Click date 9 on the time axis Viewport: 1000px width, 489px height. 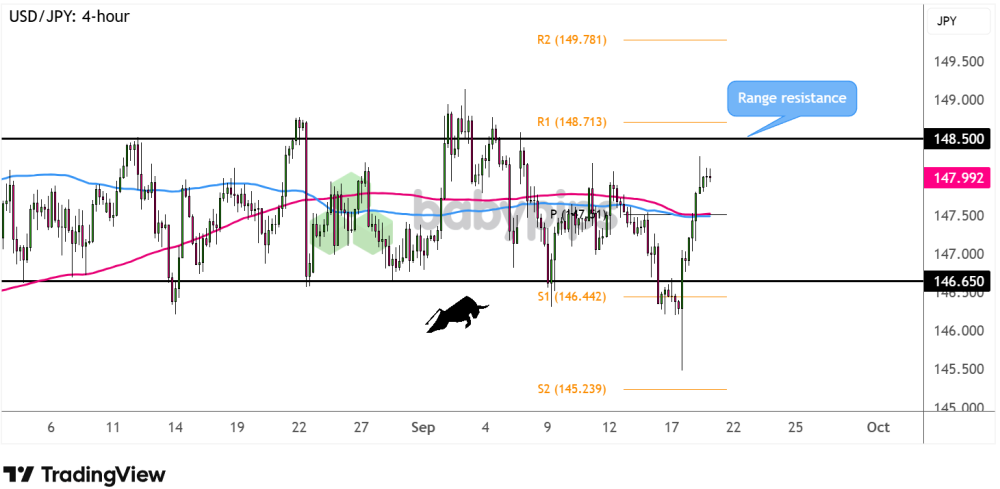pyautogui.click(x=548, y=427)
